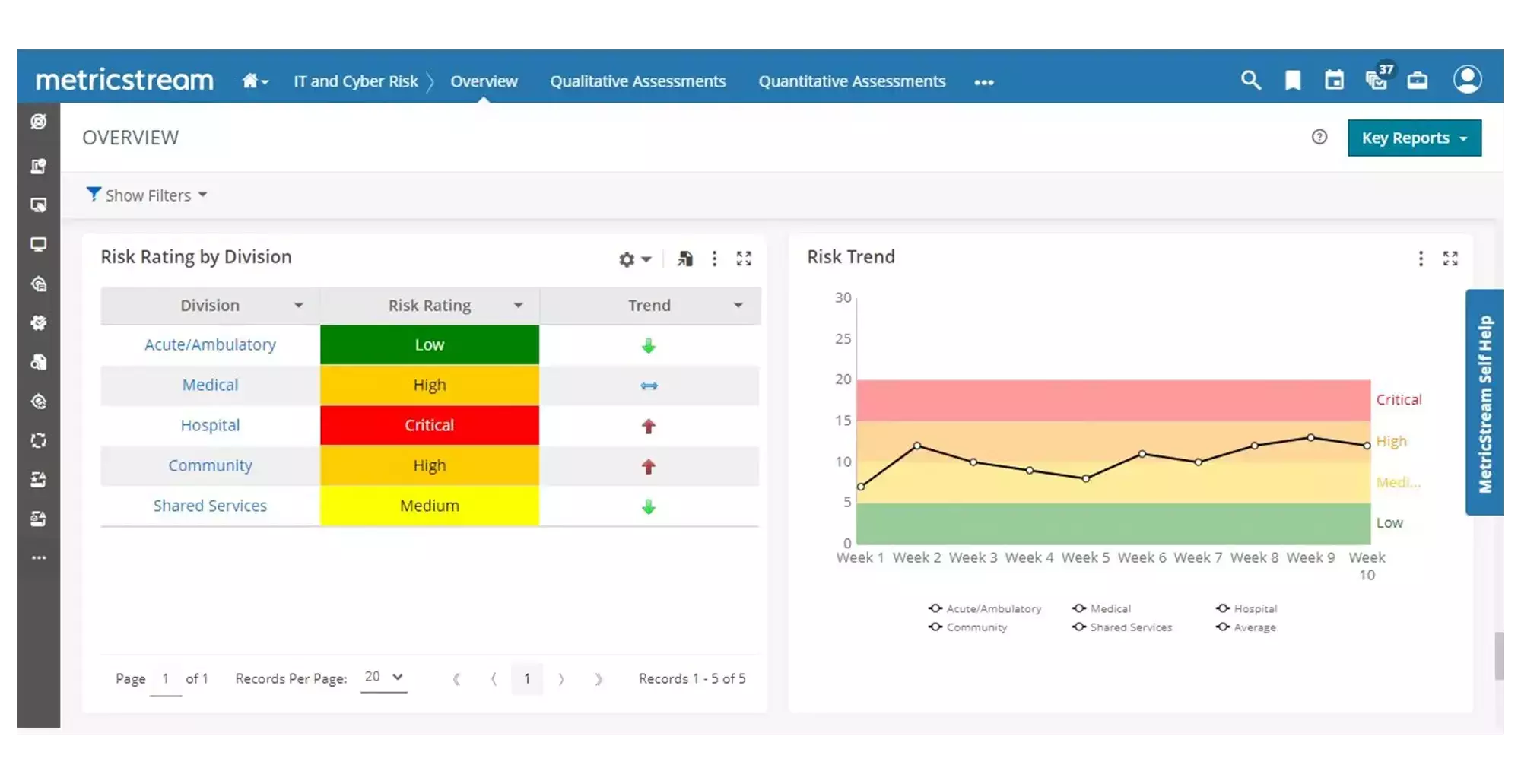Click the second sidebar icon from top
Screen dimensions: 1521x784
click(x=39, y=166)
